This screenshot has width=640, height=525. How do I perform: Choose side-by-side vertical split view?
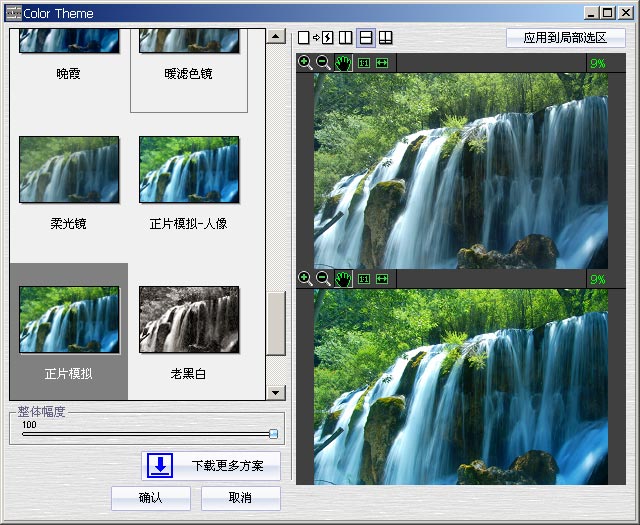(345, 38)
